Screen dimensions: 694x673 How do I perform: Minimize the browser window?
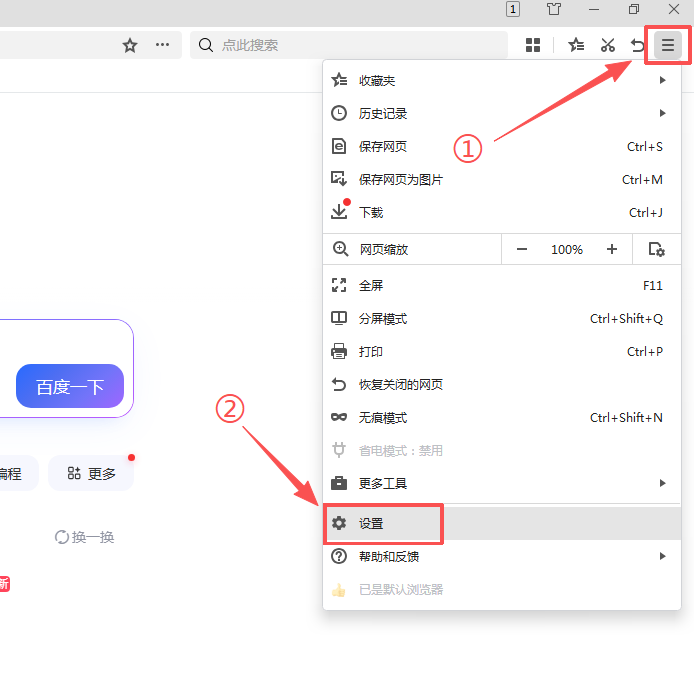coord(594,9)
